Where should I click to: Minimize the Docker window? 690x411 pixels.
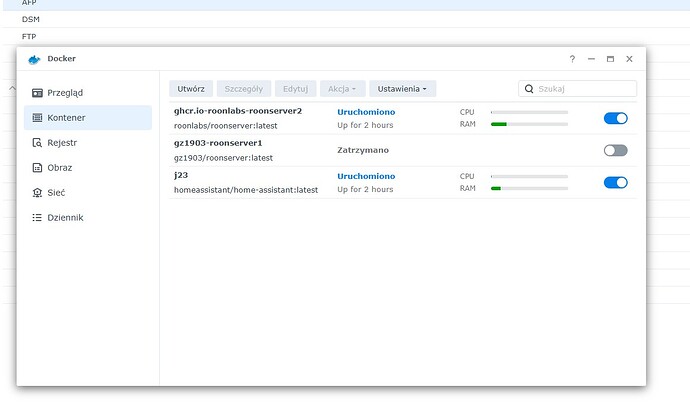(591, 59)
